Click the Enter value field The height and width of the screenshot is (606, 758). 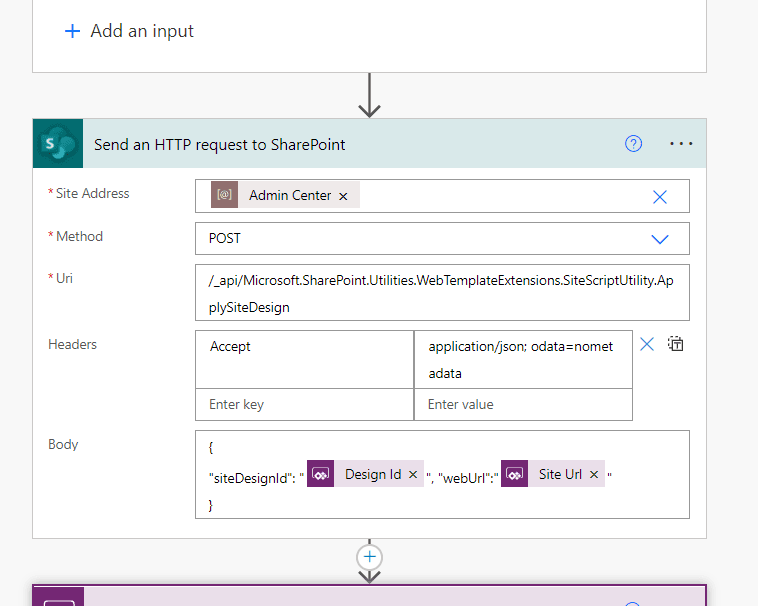pyautogui.click(x=523, y=404)
